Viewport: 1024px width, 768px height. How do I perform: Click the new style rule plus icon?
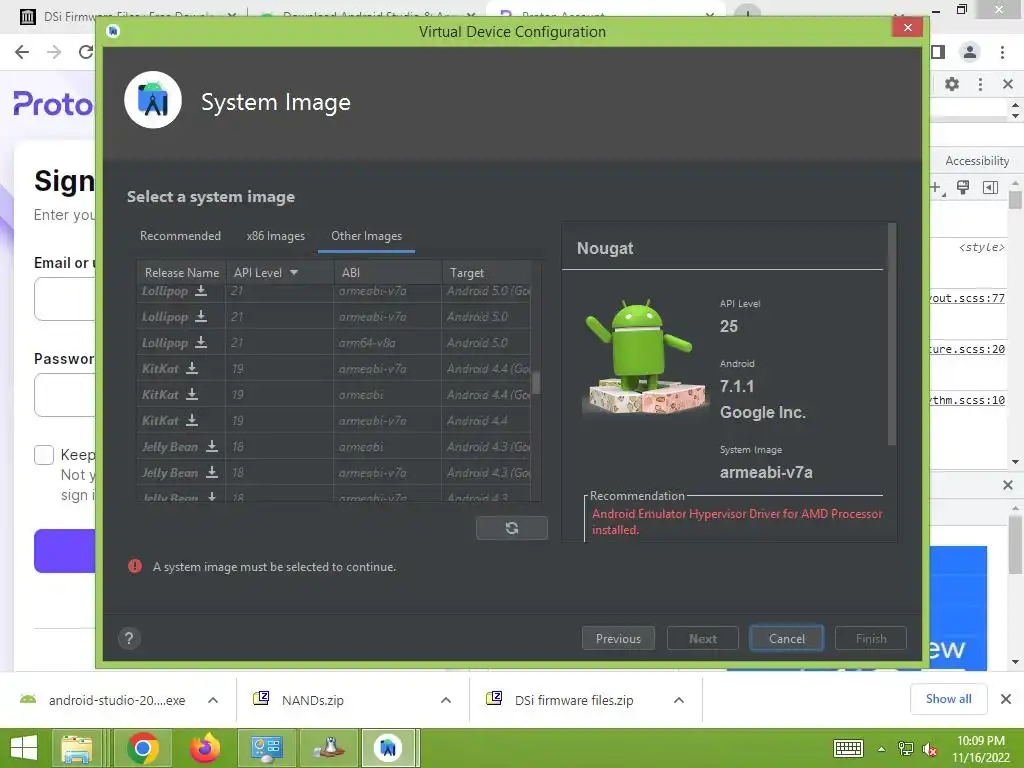(x=935, y=187)
